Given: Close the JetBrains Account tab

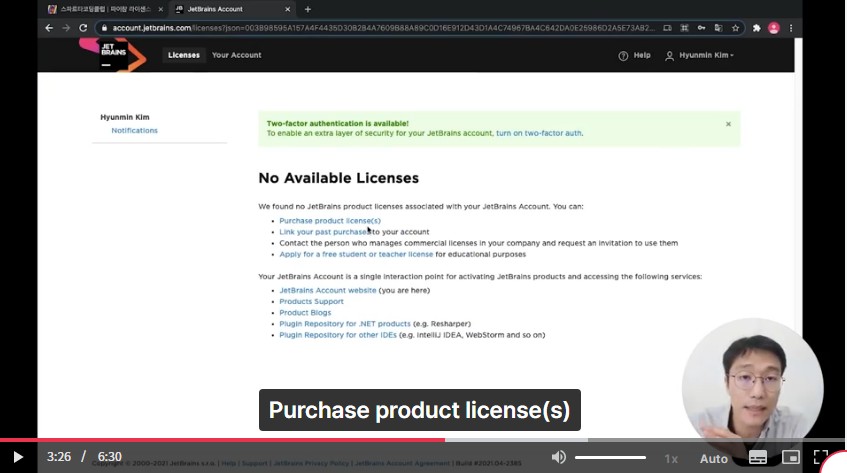Looking at the screenshot, I should tap(287, 9).
